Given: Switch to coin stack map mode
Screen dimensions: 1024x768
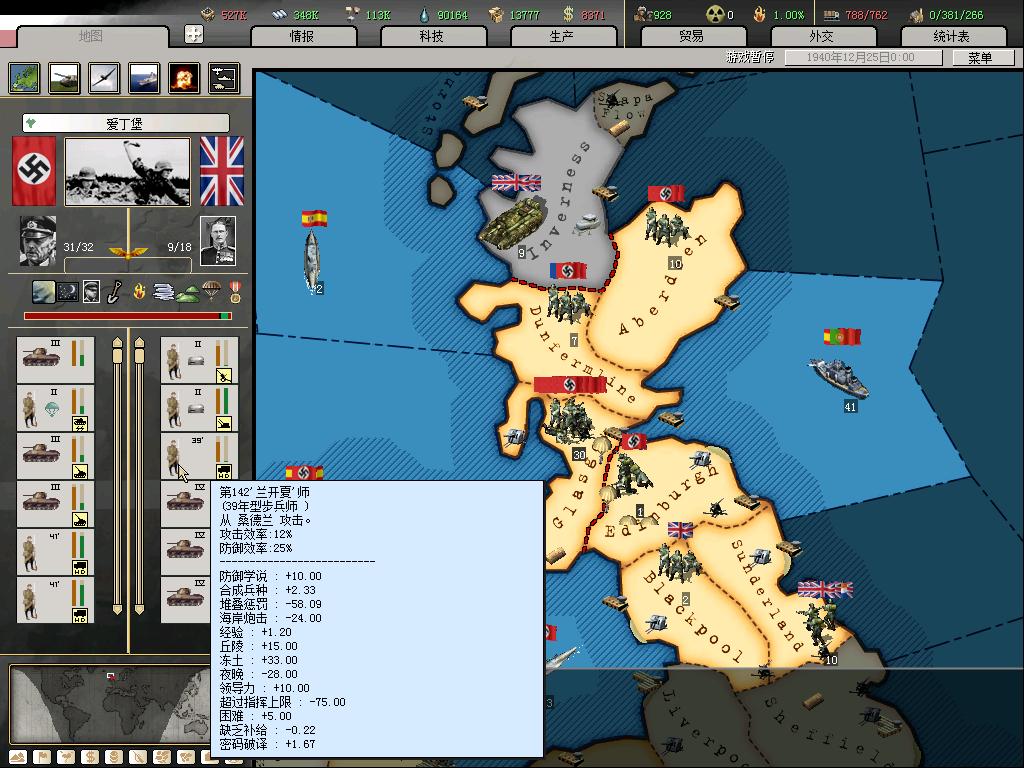Looking at the screenshot, I should 114,758.
